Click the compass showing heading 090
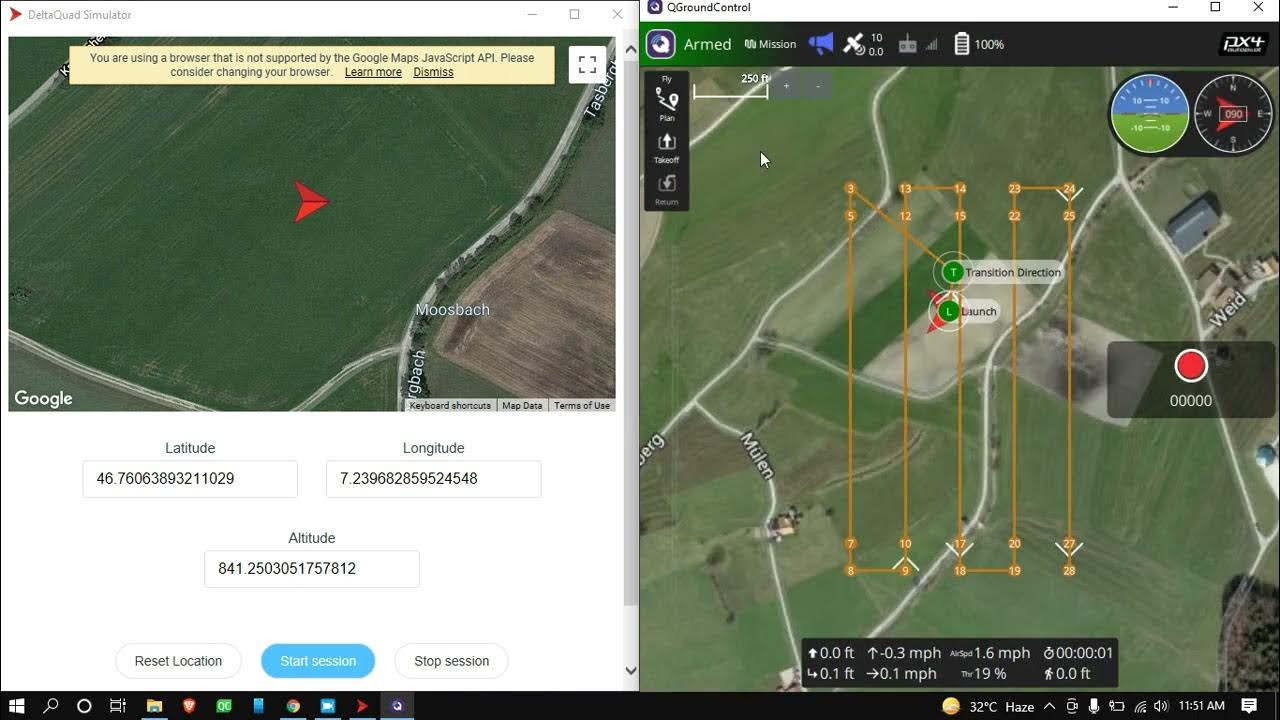 pos(1233,114)
